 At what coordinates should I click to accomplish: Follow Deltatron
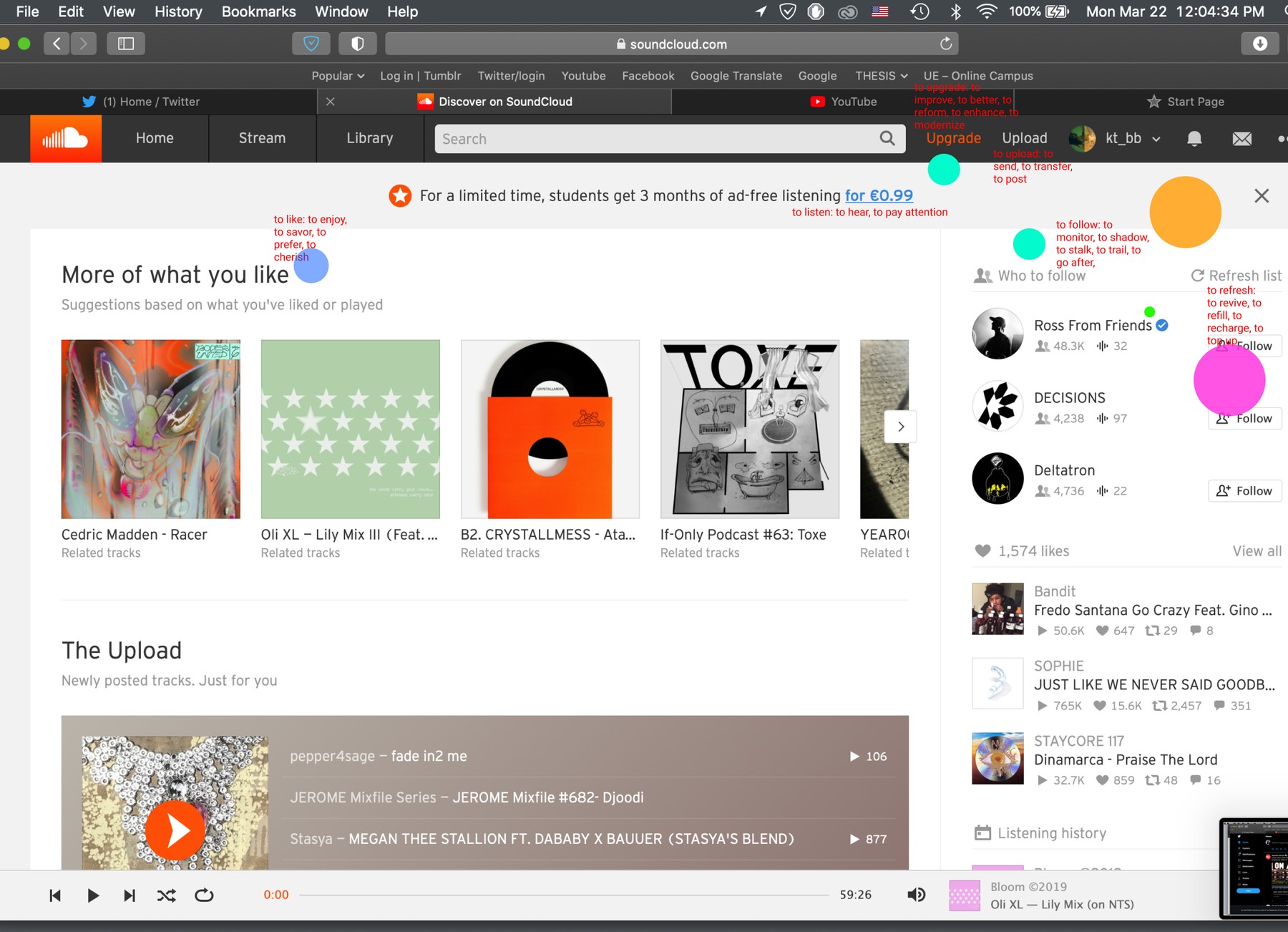click(x=1244, y=491)
